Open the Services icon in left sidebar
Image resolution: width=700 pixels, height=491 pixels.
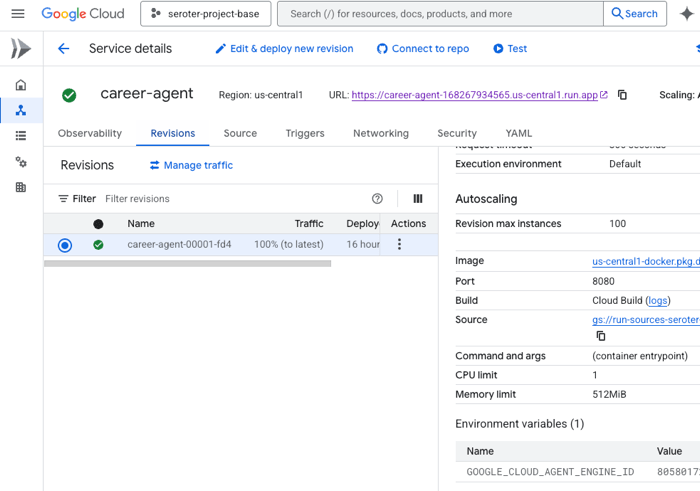(x=21, y=110)
